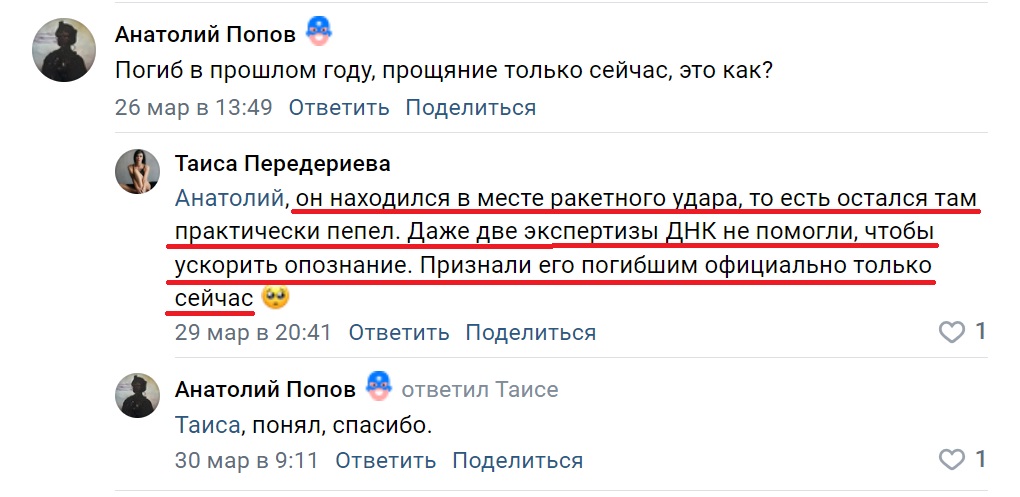Screen dimensions: 1020x497
Task: Like Таиса Передериева's comment with the heart
Action: [952, 332]
